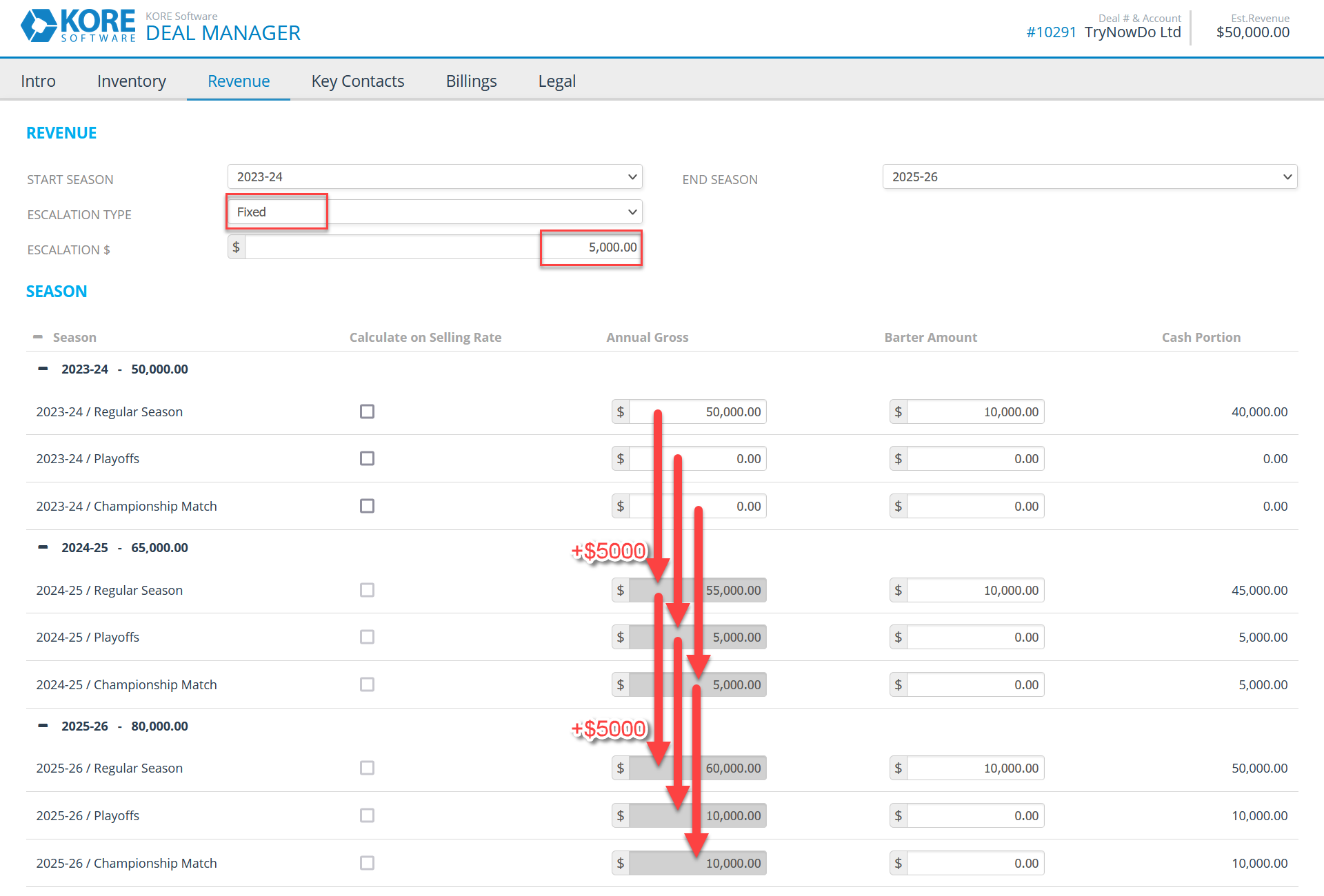Click Calculate on Selling Rate header
Viewport: 1324px width, 896px height.
pos(425,337)
